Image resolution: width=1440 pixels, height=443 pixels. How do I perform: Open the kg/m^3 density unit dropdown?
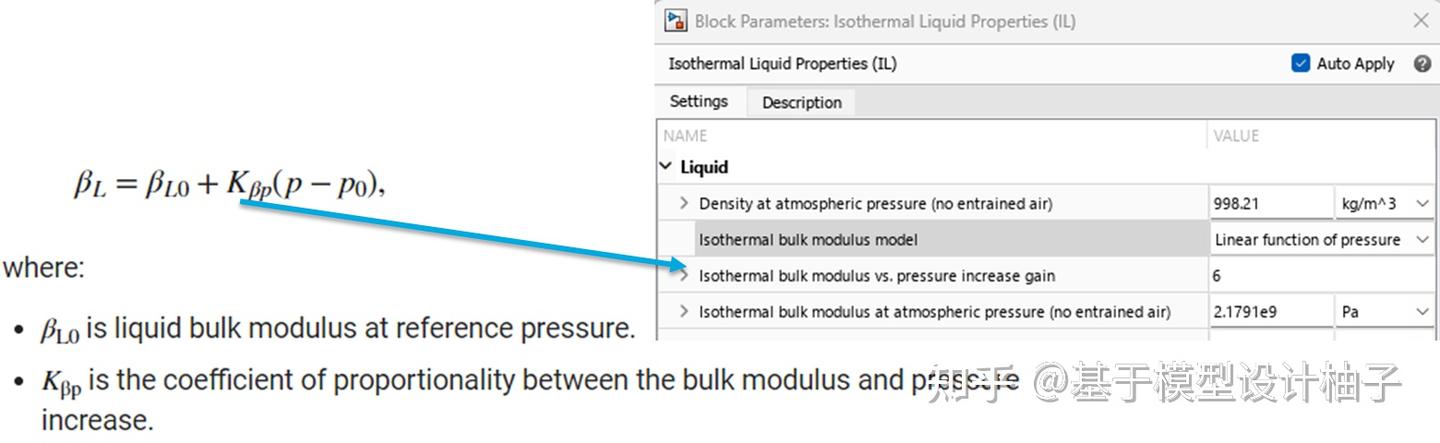coord(1384,203)
